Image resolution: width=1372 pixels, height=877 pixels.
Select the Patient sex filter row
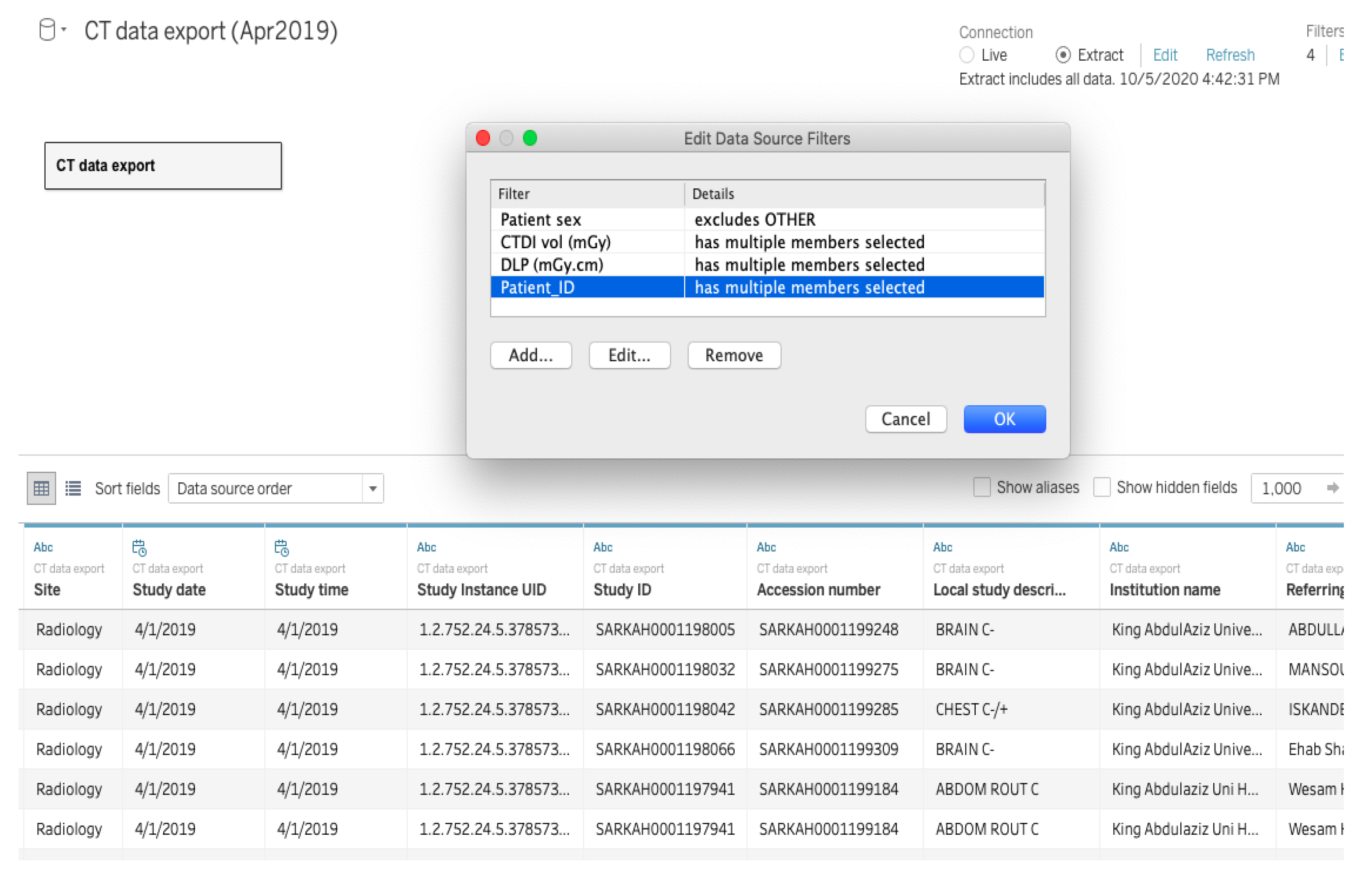[587, 220]
